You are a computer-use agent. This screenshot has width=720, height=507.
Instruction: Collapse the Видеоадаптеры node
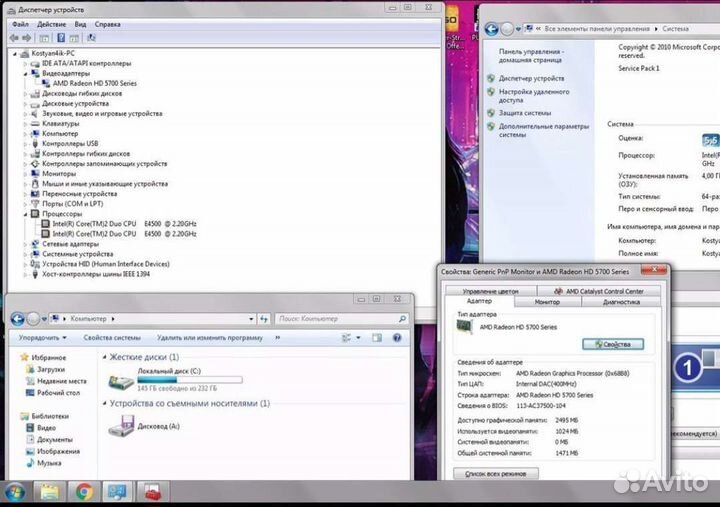[25, 74]
